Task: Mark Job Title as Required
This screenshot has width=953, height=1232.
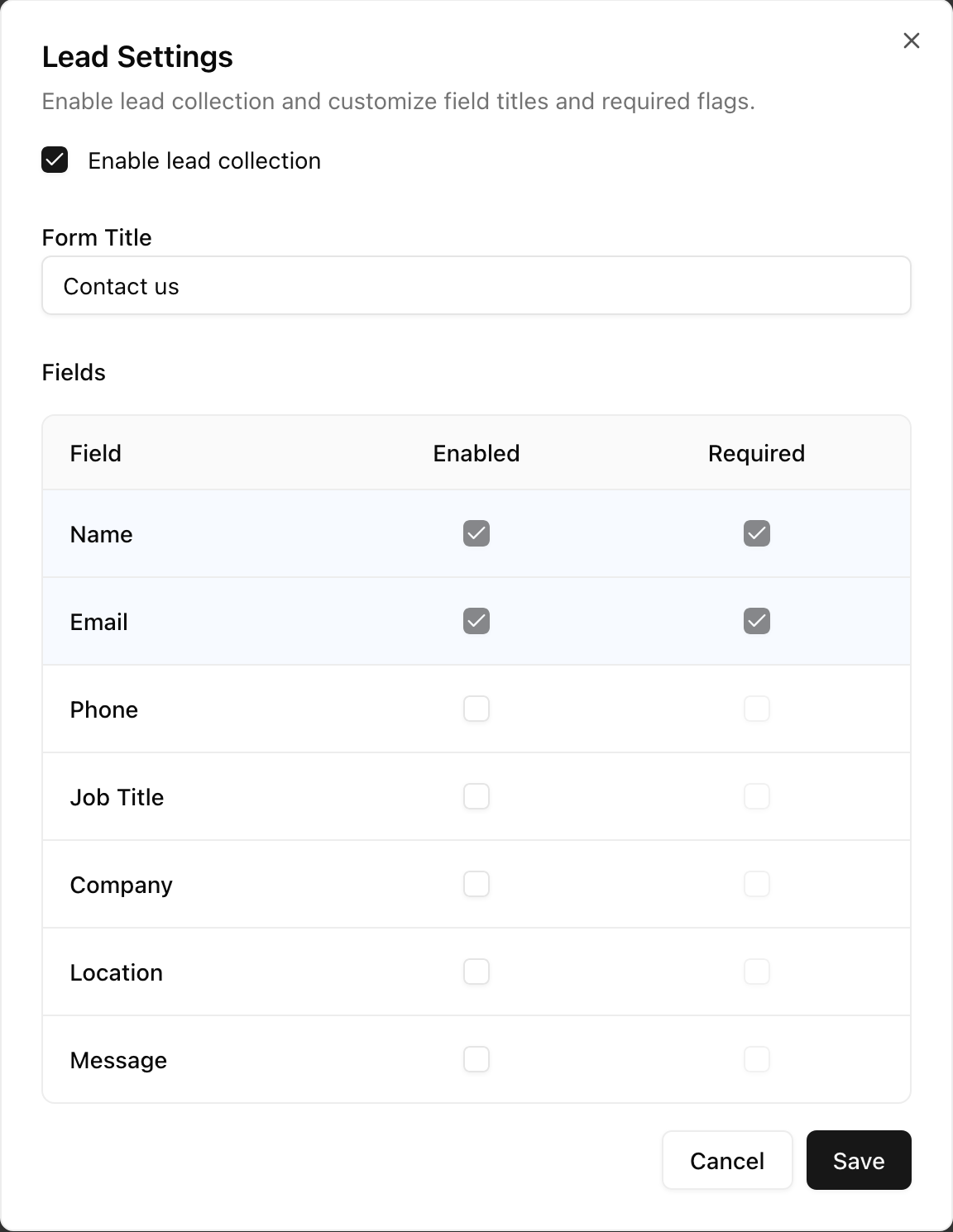Action: pos(756,796)
